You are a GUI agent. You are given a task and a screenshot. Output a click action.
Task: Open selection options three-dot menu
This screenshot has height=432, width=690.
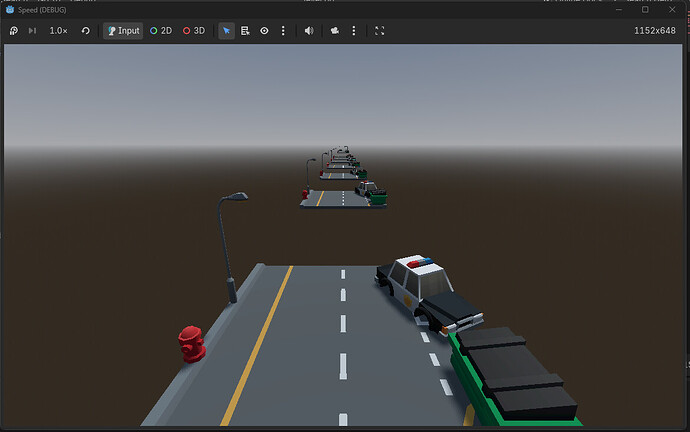tap(283, 31)
